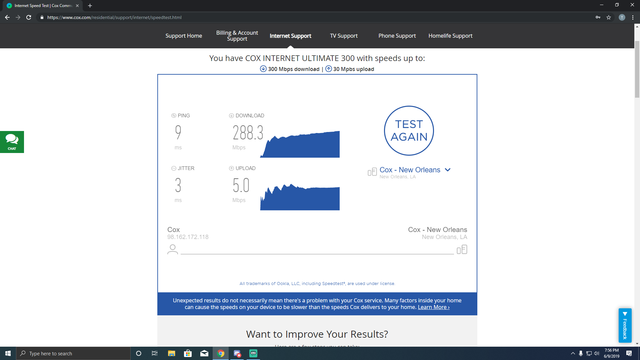Click the upload speed indicator icon

[329, 69]
